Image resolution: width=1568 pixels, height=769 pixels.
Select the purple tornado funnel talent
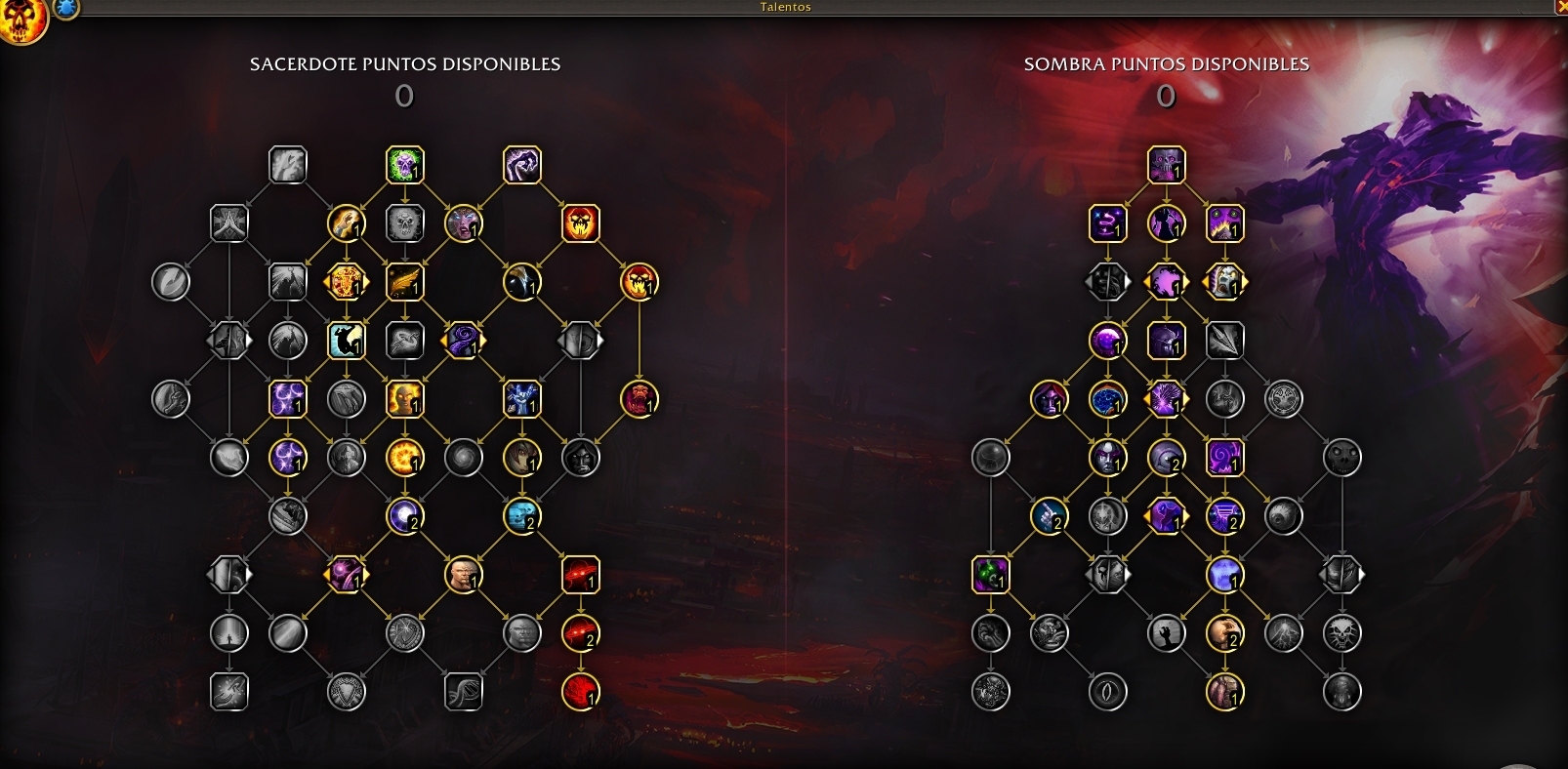tap(1225, 516)
